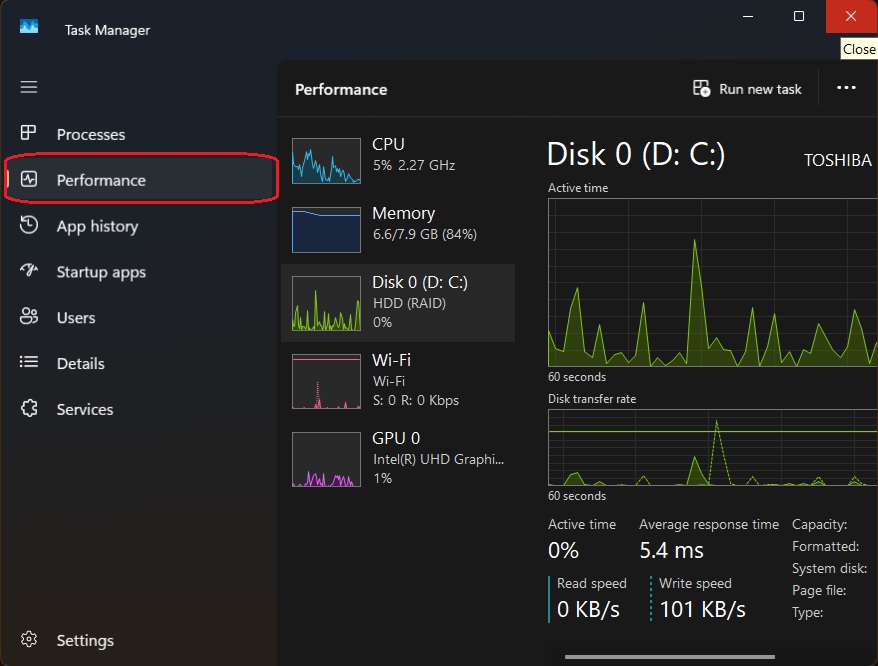This screenshot has width=878, height=666.
Task: Click the Write speed 101 KB/s value
Action: tap(703, 609)
